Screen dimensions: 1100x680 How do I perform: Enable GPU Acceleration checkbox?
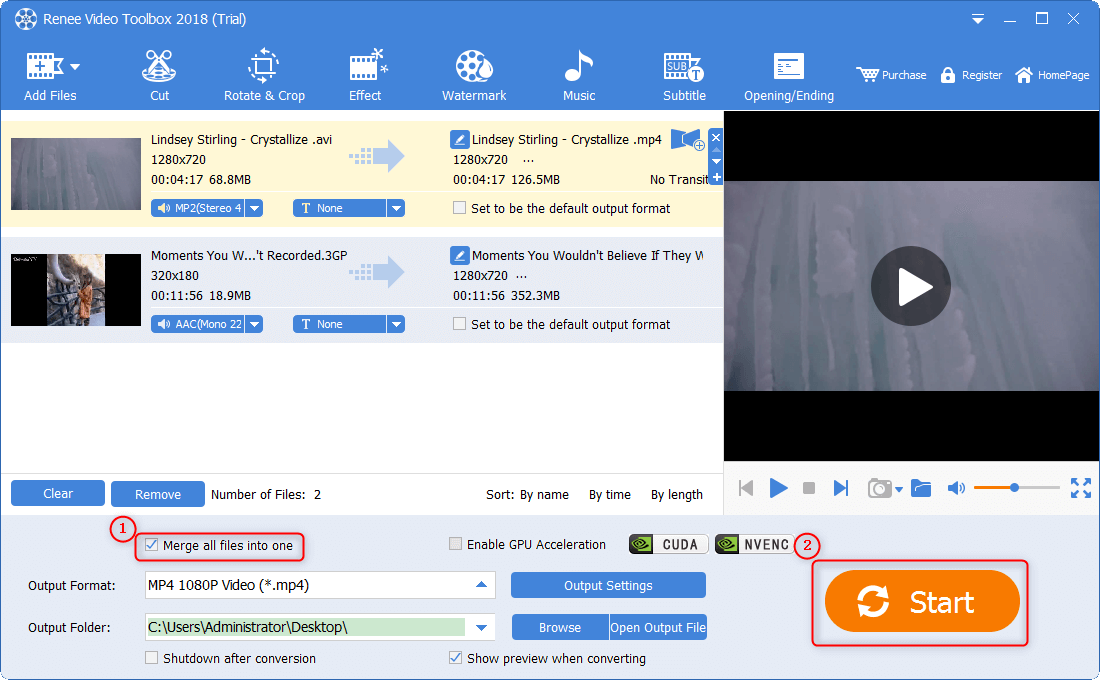click(456, 545)
